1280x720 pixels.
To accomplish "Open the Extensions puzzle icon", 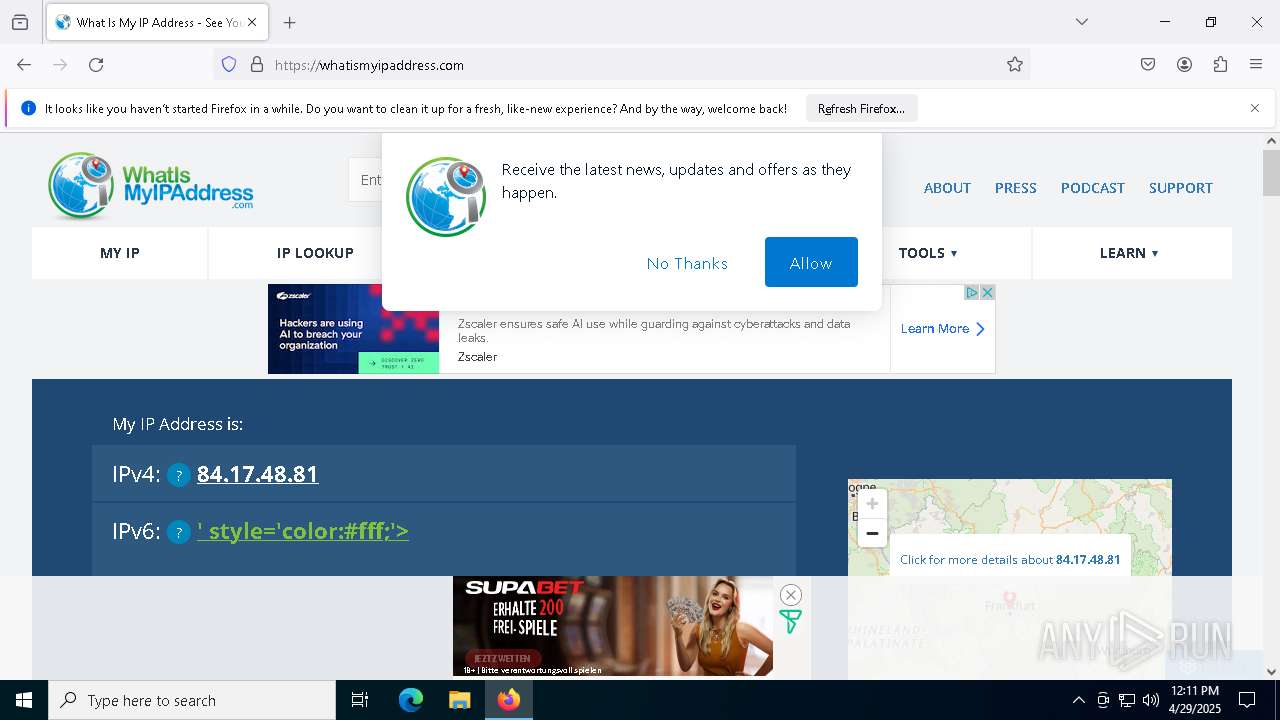I will (1220, 65).
